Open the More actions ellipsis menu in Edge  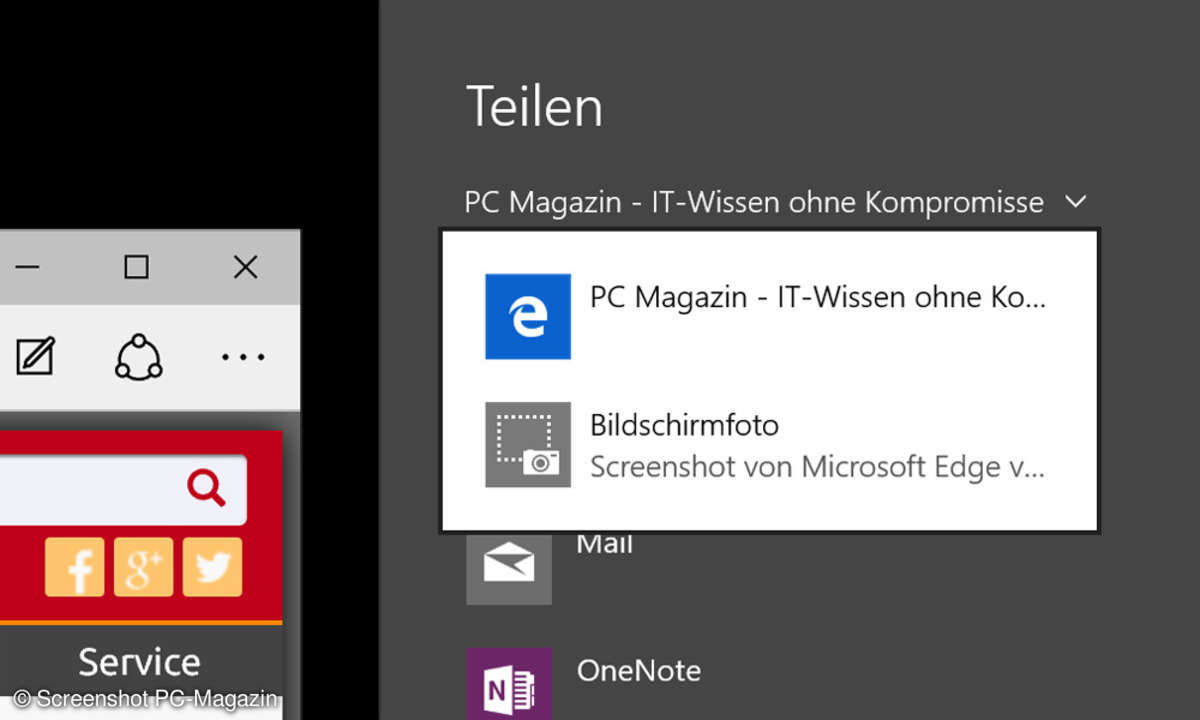(243, 356)
